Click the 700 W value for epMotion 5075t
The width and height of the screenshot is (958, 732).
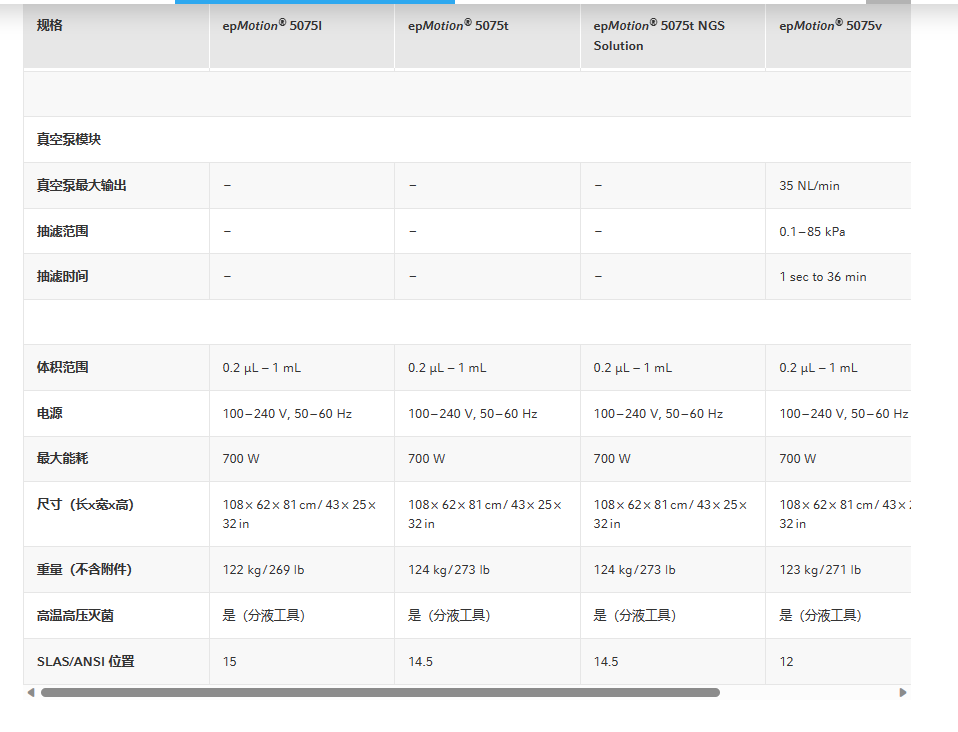coord(426,459)
